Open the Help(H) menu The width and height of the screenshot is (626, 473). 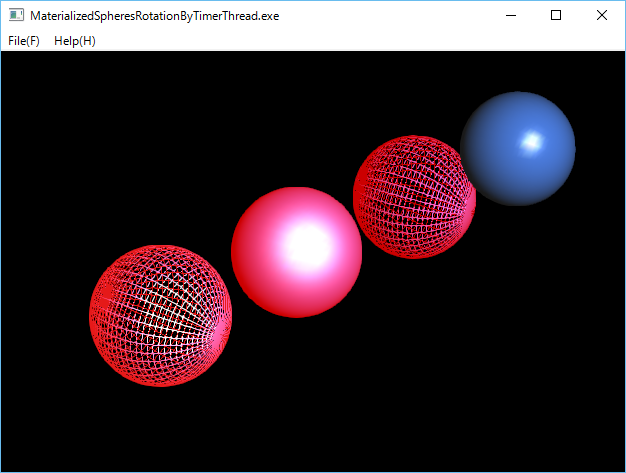click(x=75, y=41)
